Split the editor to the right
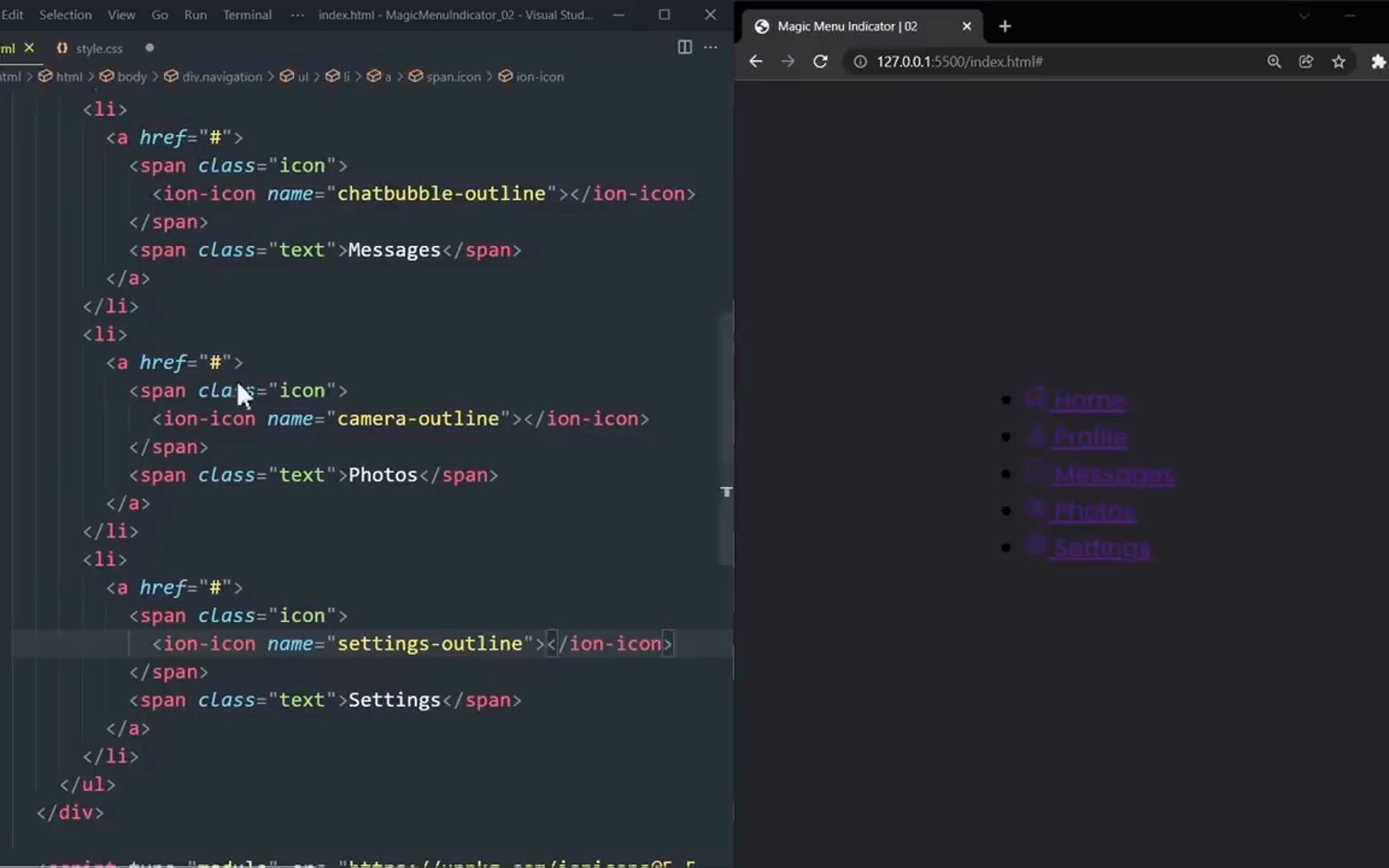The height and width of the screenshot is (868, 1389). [x=684, y=47]
